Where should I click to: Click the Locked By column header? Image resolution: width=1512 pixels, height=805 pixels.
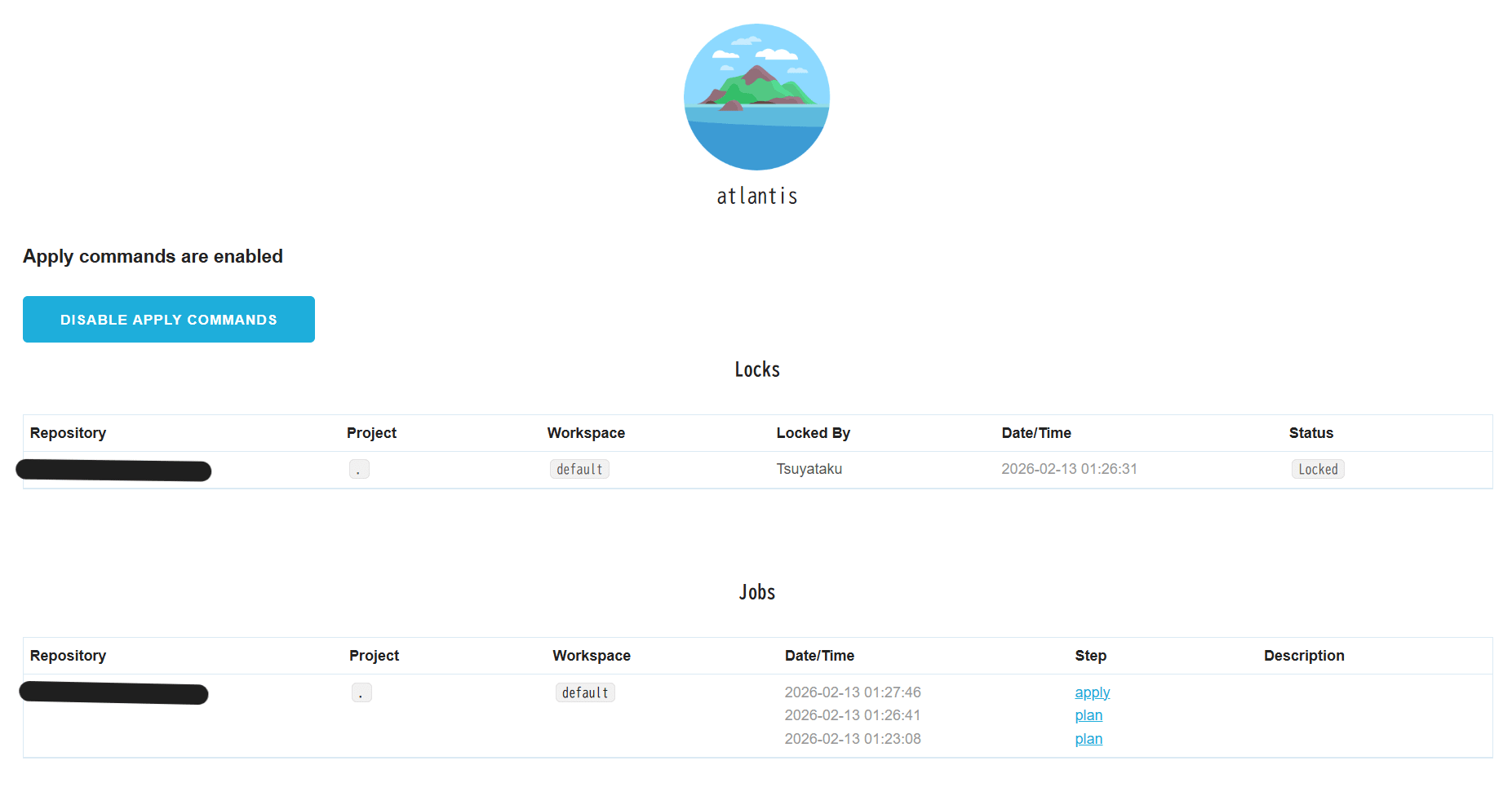pyautogui.click(x=813, y=433)
